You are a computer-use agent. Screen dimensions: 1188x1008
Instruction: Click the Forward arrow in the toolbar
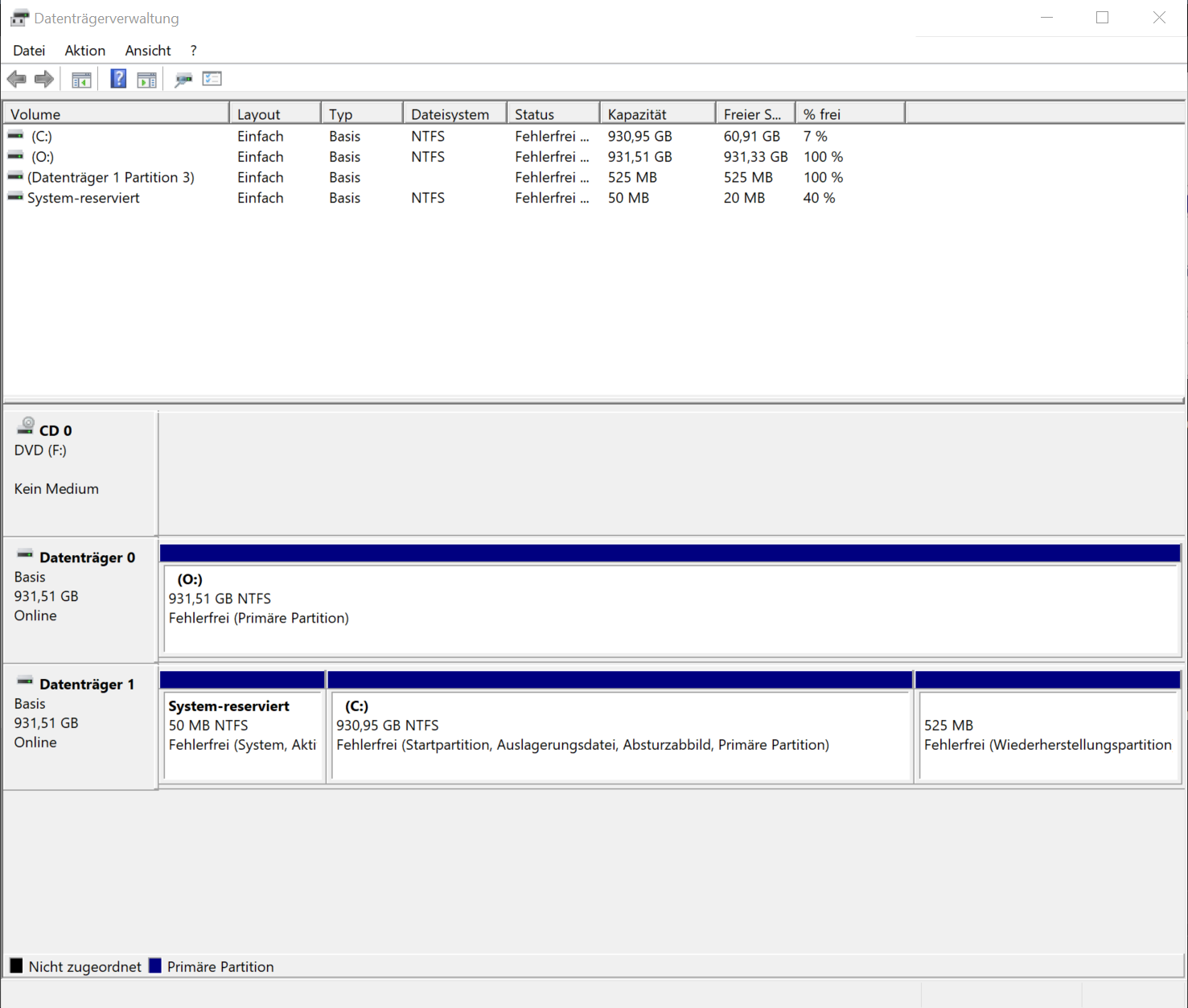pos(44,79)
